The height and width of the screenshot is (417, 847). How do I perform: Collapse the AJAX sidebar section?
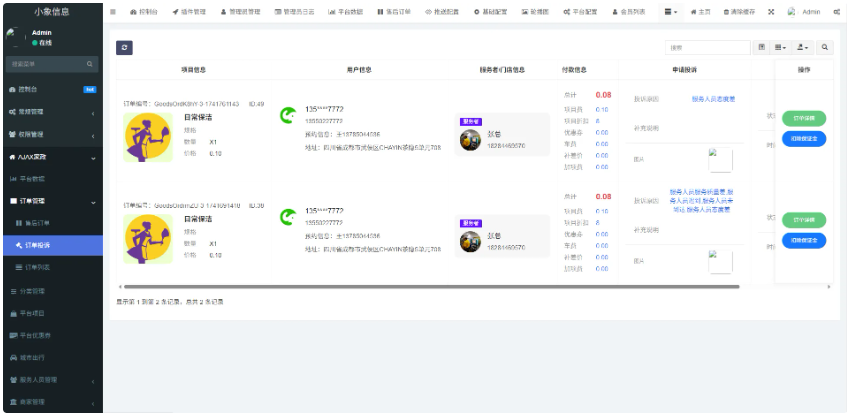point(53,157)
